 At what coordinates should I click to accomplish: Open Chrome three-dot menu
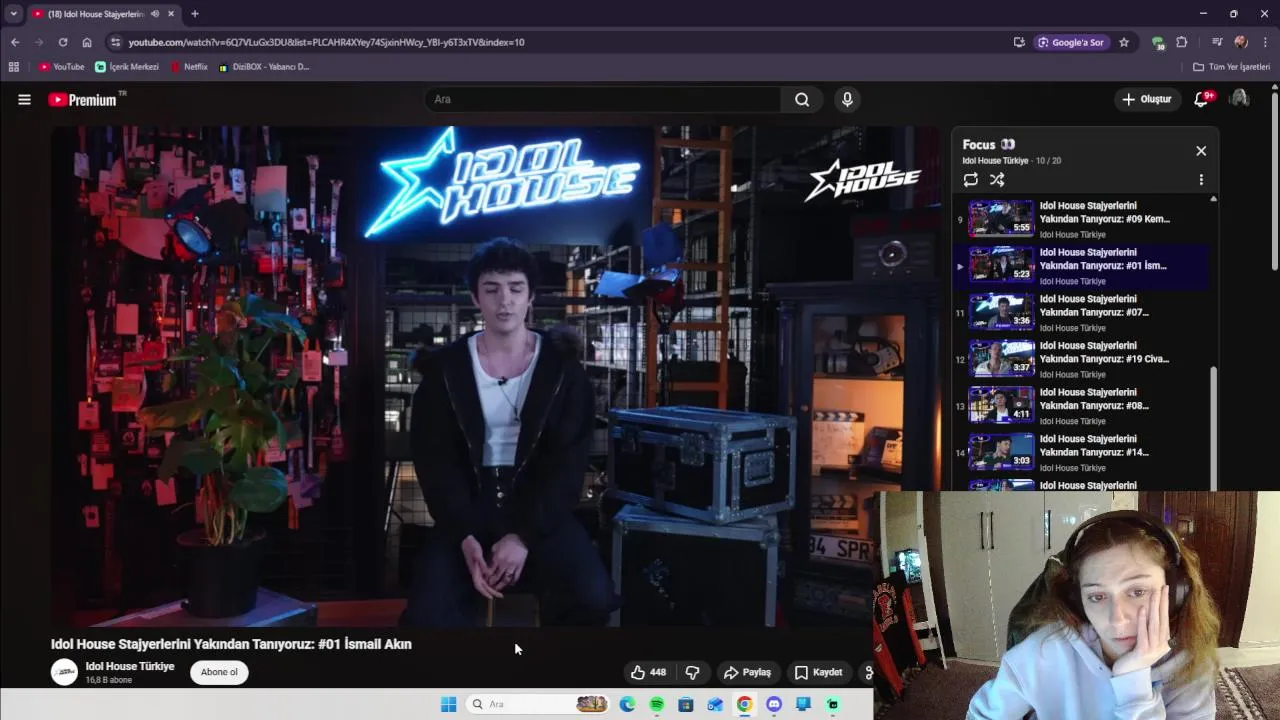click(x=1265, y=42)
